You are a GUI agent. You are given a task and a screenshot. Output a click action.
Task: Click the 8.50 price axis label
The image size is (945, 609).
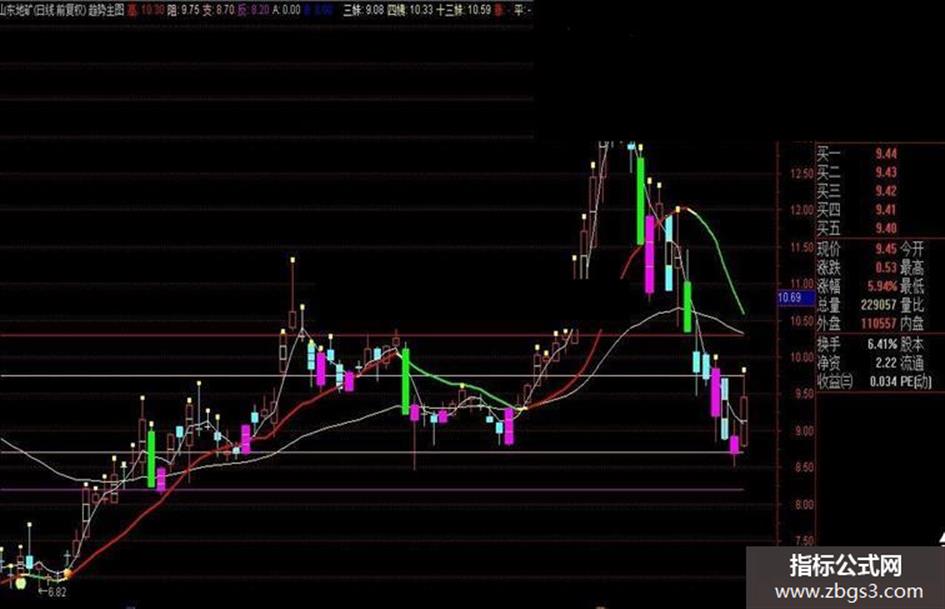(x=805, y=467)
